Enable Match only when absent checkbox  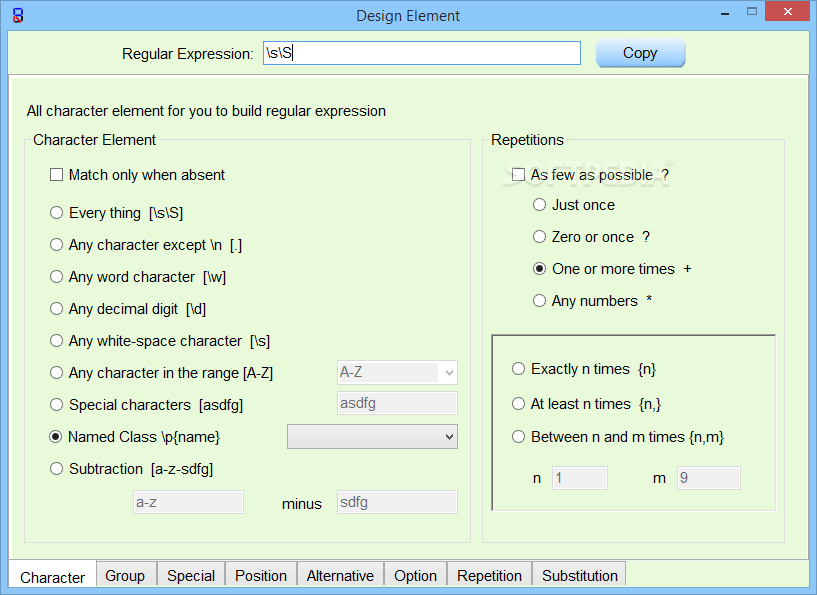[x=57, y=175]
